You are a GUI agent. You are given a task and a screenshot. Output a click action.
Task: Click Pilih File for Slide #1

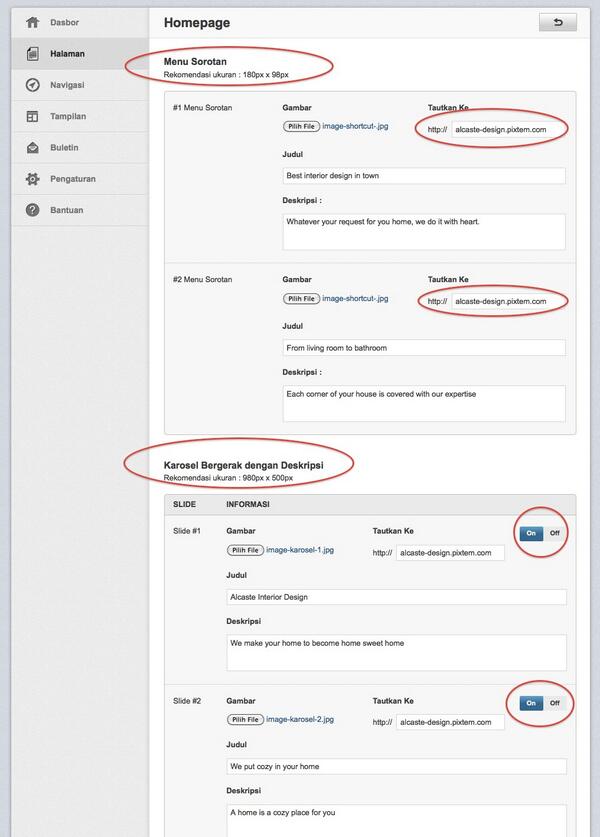click(246, 550)
